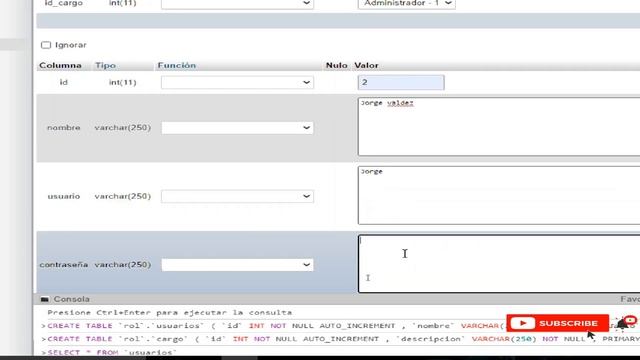Click the Columna header label

[60, 65]
